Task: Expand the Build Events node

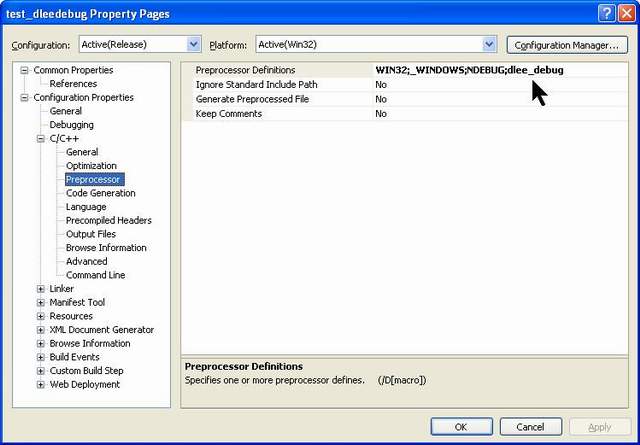Action: pos(40,357)
